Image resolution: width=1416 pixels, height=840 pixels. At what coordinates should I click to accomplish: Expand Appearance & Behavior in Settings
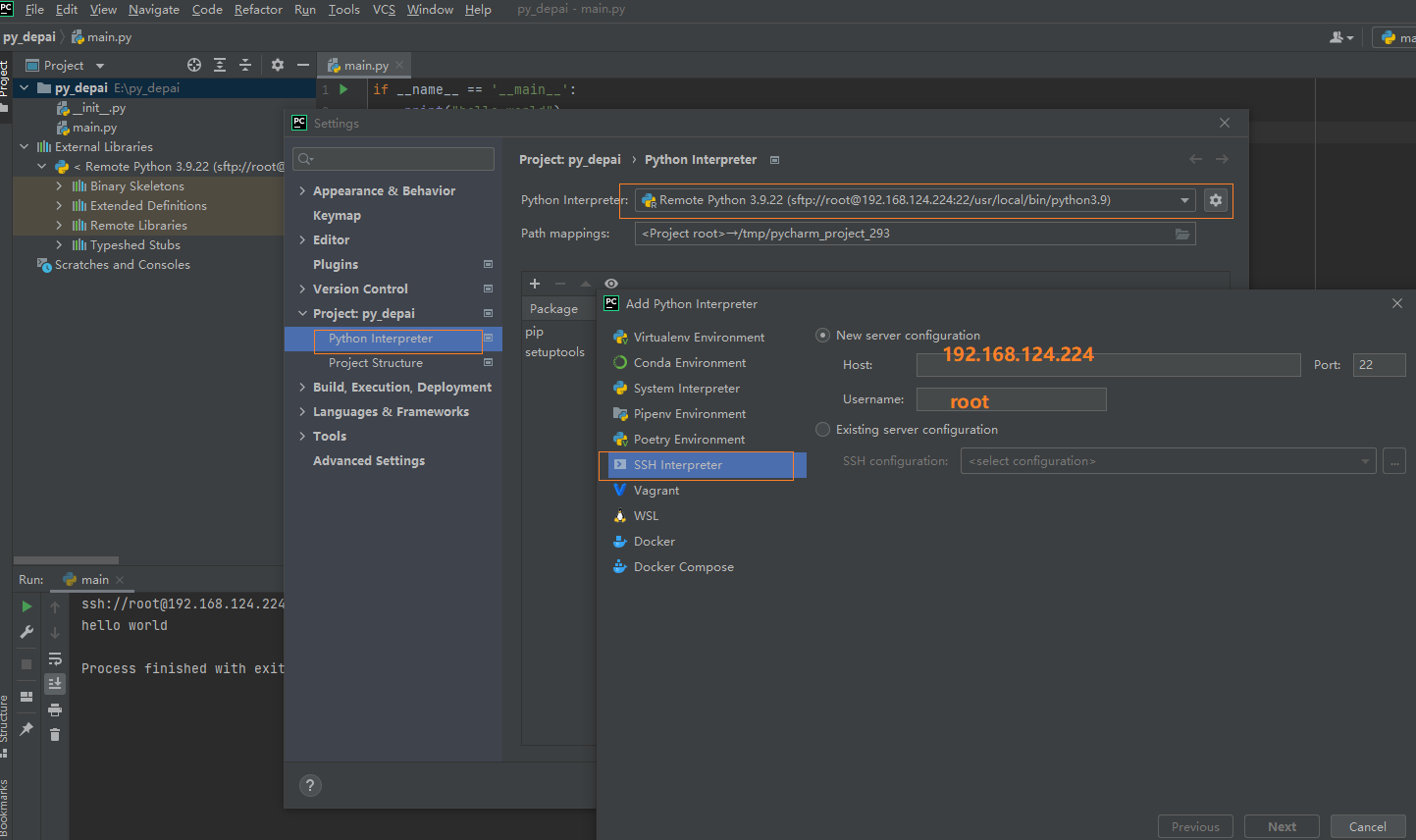click(x=302, y=191)
